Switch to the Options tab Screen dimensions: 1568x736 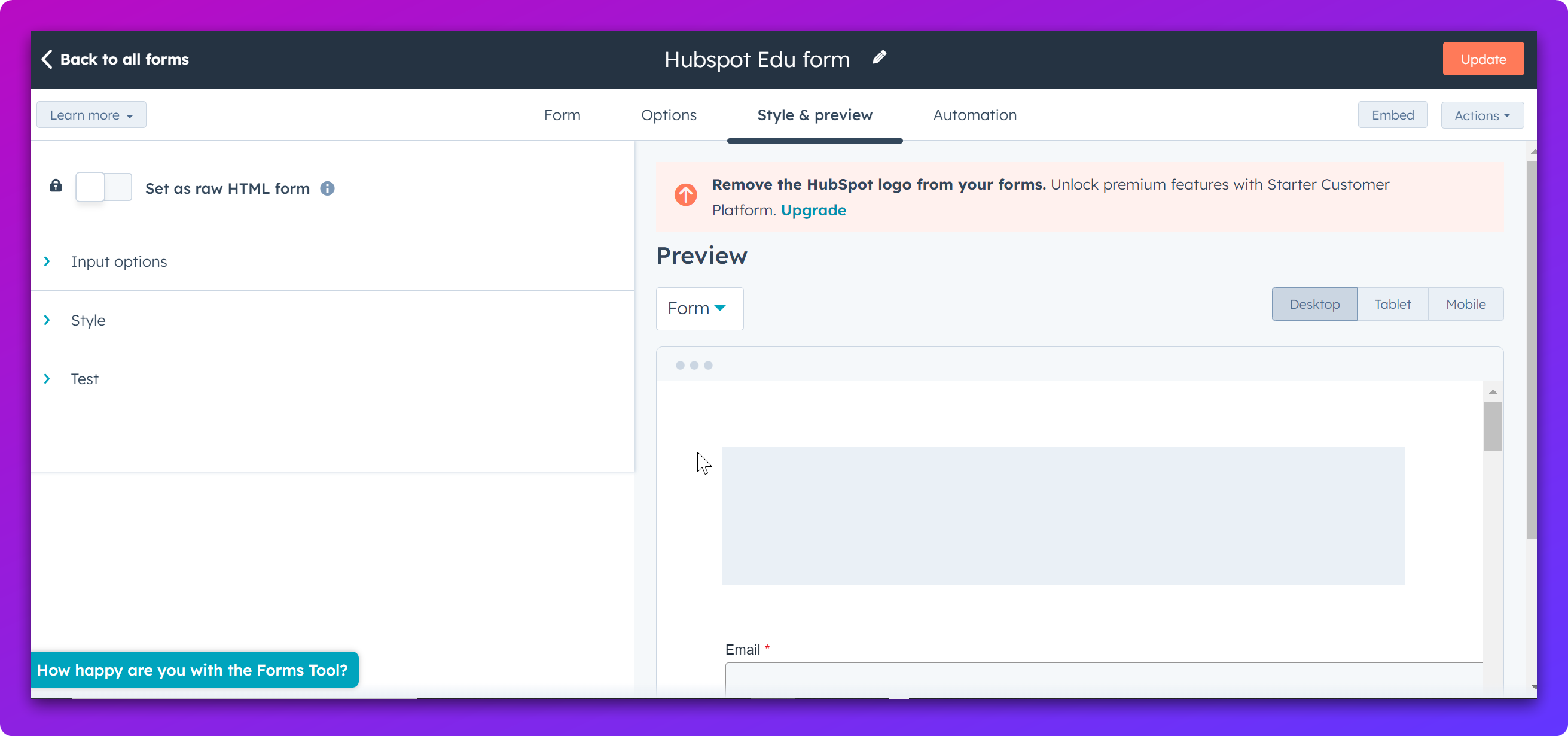tap(669, 115)
